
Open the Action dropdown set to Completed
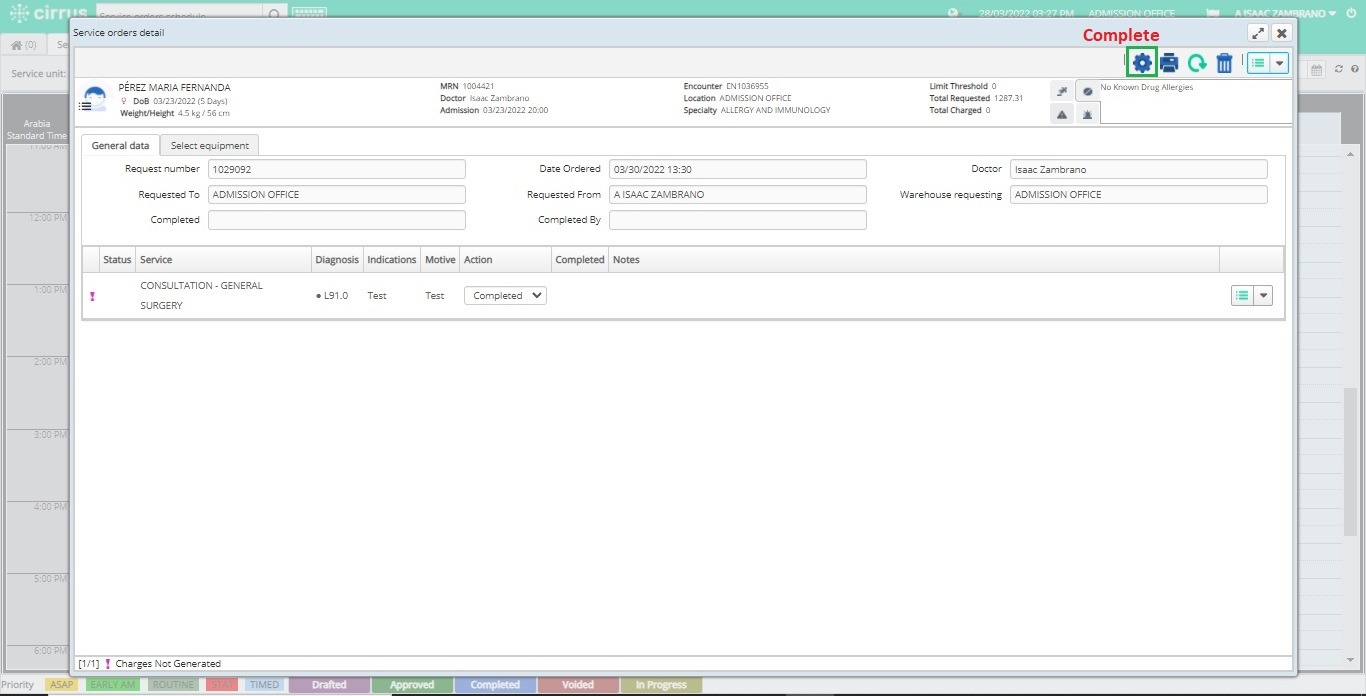click(x=505, y=296)
